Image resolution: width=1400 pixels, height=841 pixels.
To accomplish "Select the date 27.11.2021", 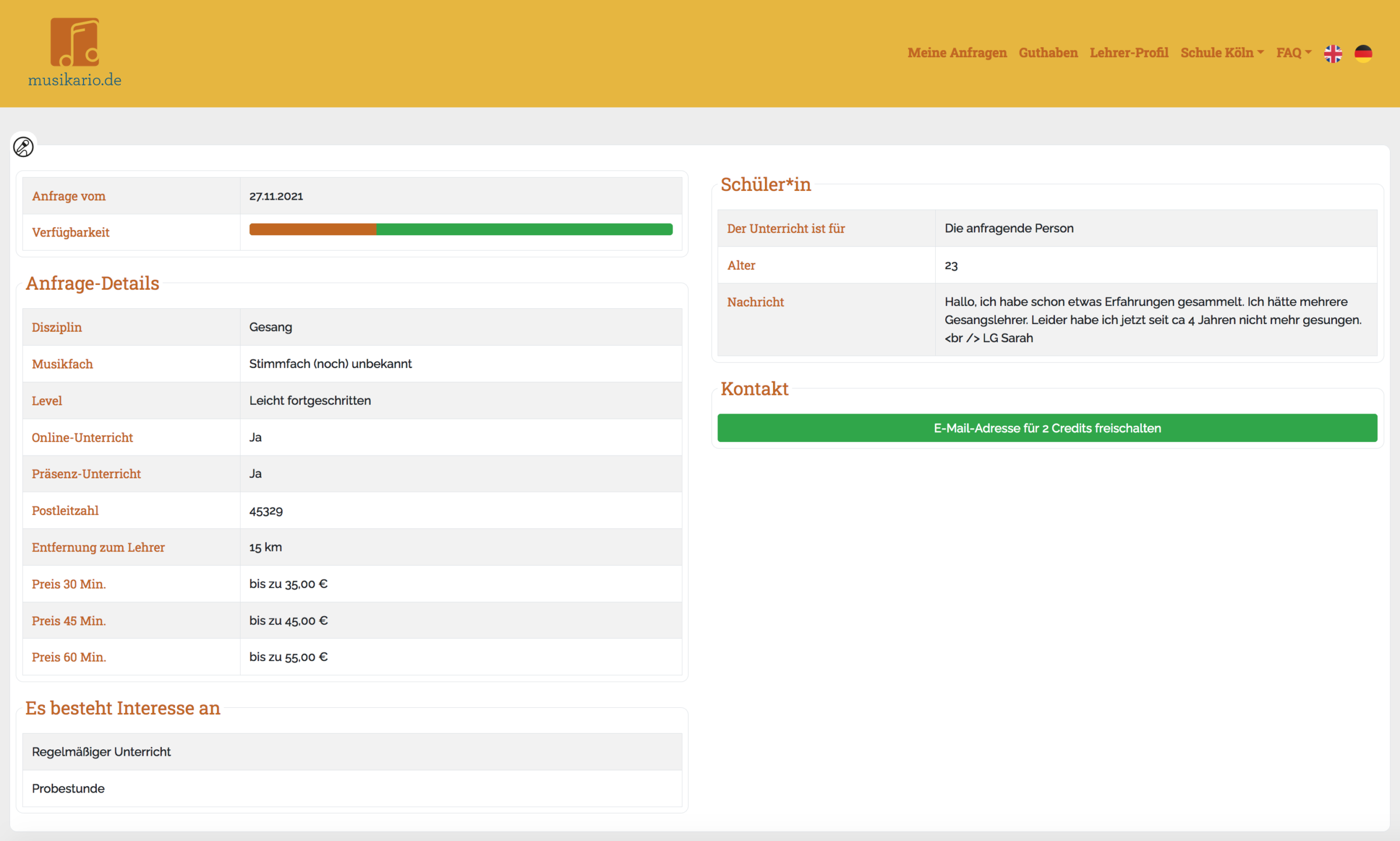I will [x=276, y=196].
